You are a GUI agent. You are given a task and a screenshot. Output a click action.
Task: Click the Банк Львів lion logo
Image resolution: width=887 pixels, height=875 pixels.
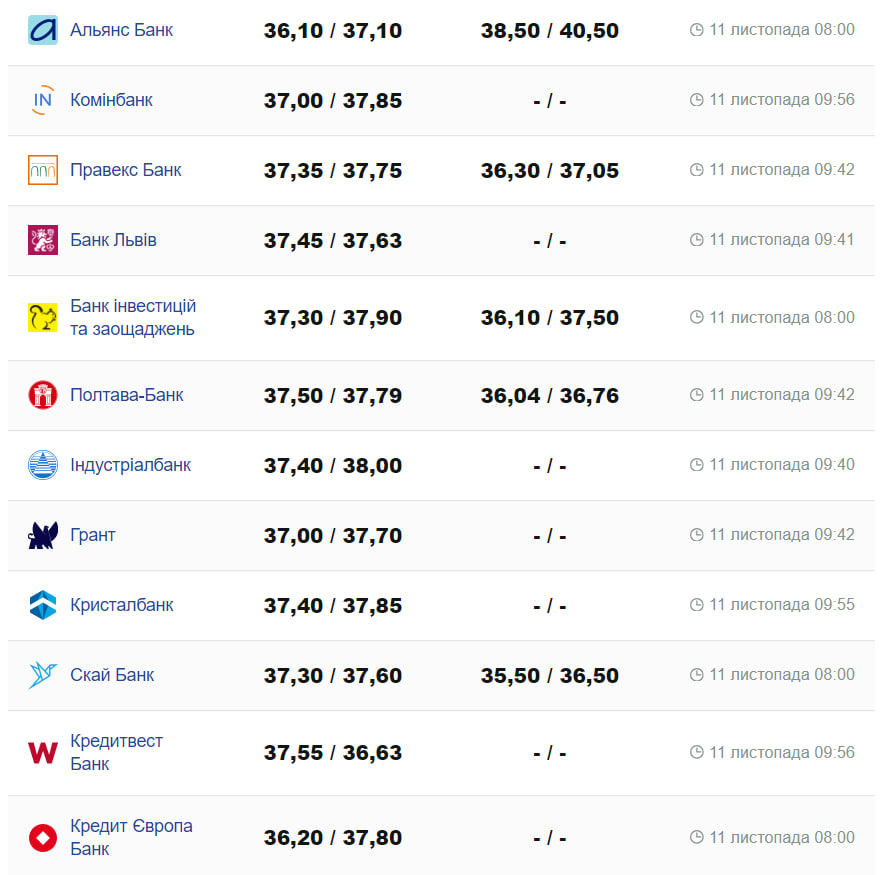pos(43,240)
